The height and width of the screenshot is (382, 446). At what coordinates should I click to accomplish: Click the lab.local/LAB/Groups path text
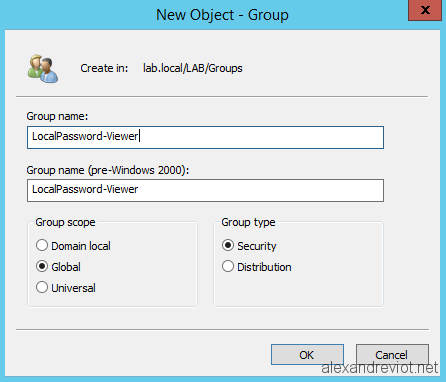tap(193, 68)
